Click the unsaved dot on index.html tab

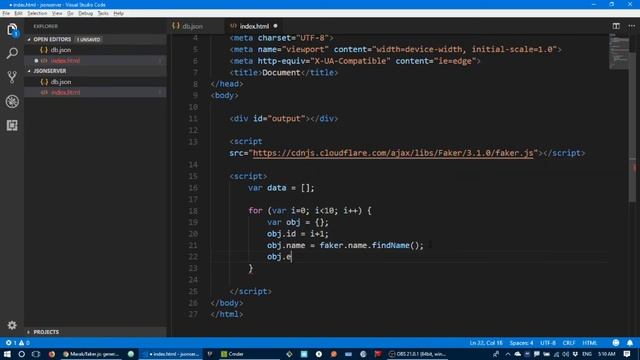276,26
